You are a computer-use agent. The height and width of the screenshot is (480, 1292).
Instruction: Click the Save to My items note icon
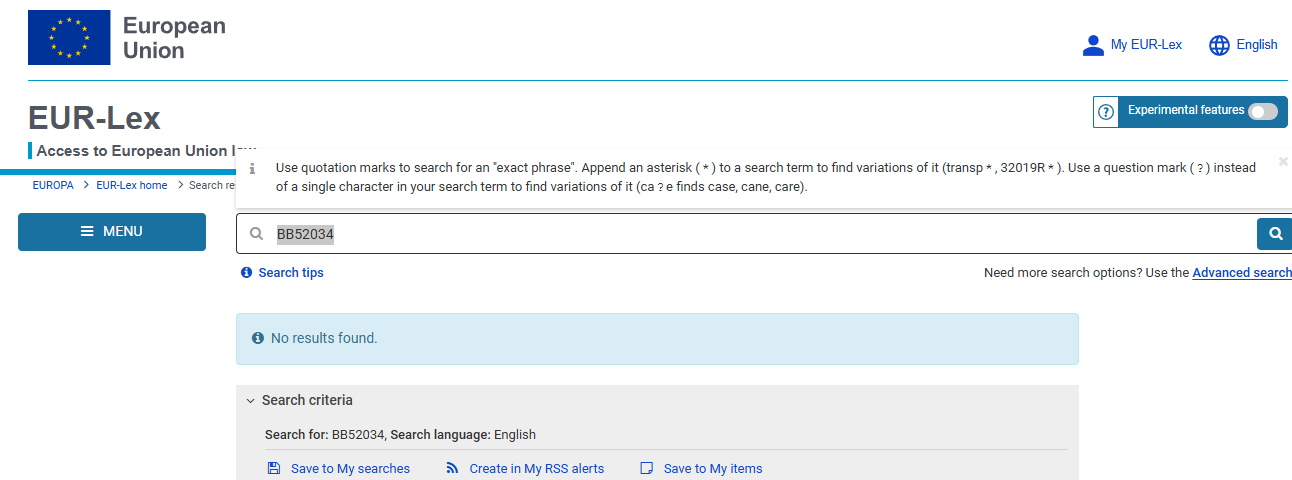click(647, 468)
